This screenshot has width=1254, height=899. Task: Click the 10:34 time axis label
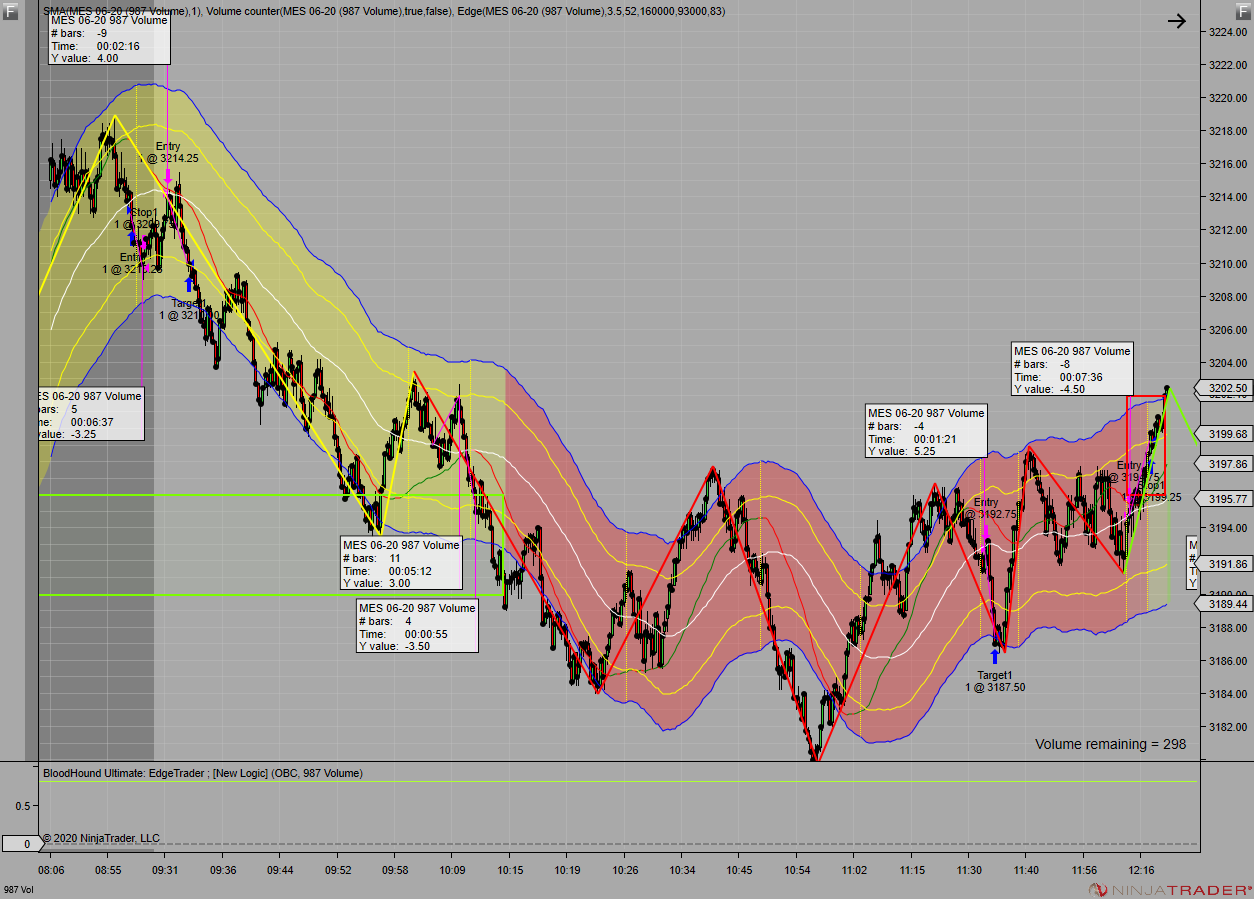pos(682,871)
